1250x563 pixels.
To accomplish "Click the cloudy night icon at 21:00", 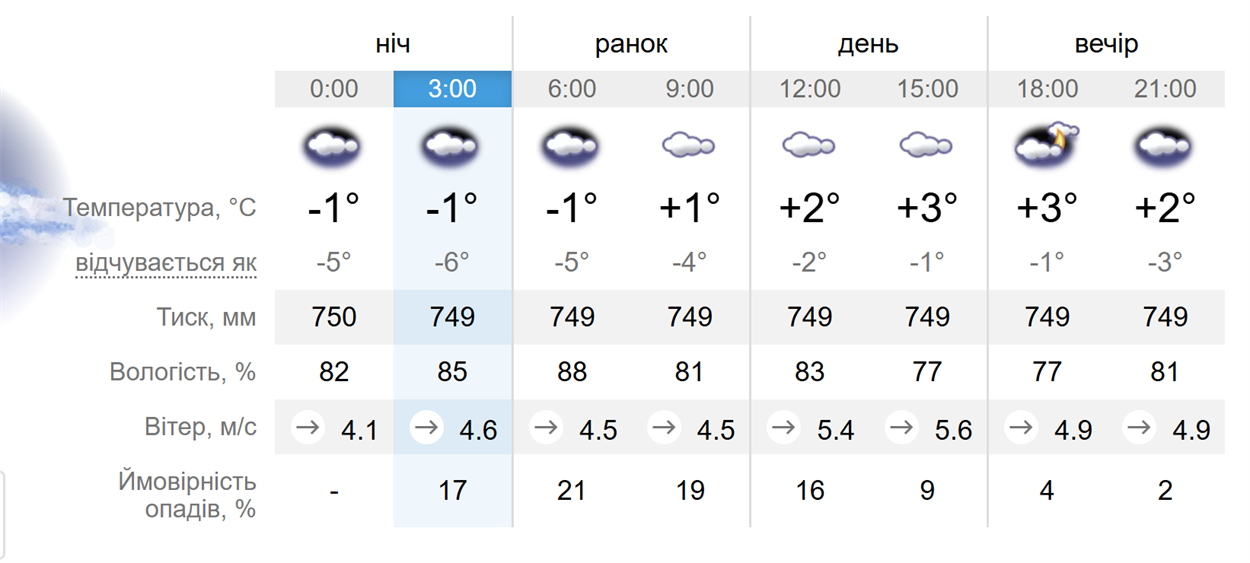I will 1165,147.
